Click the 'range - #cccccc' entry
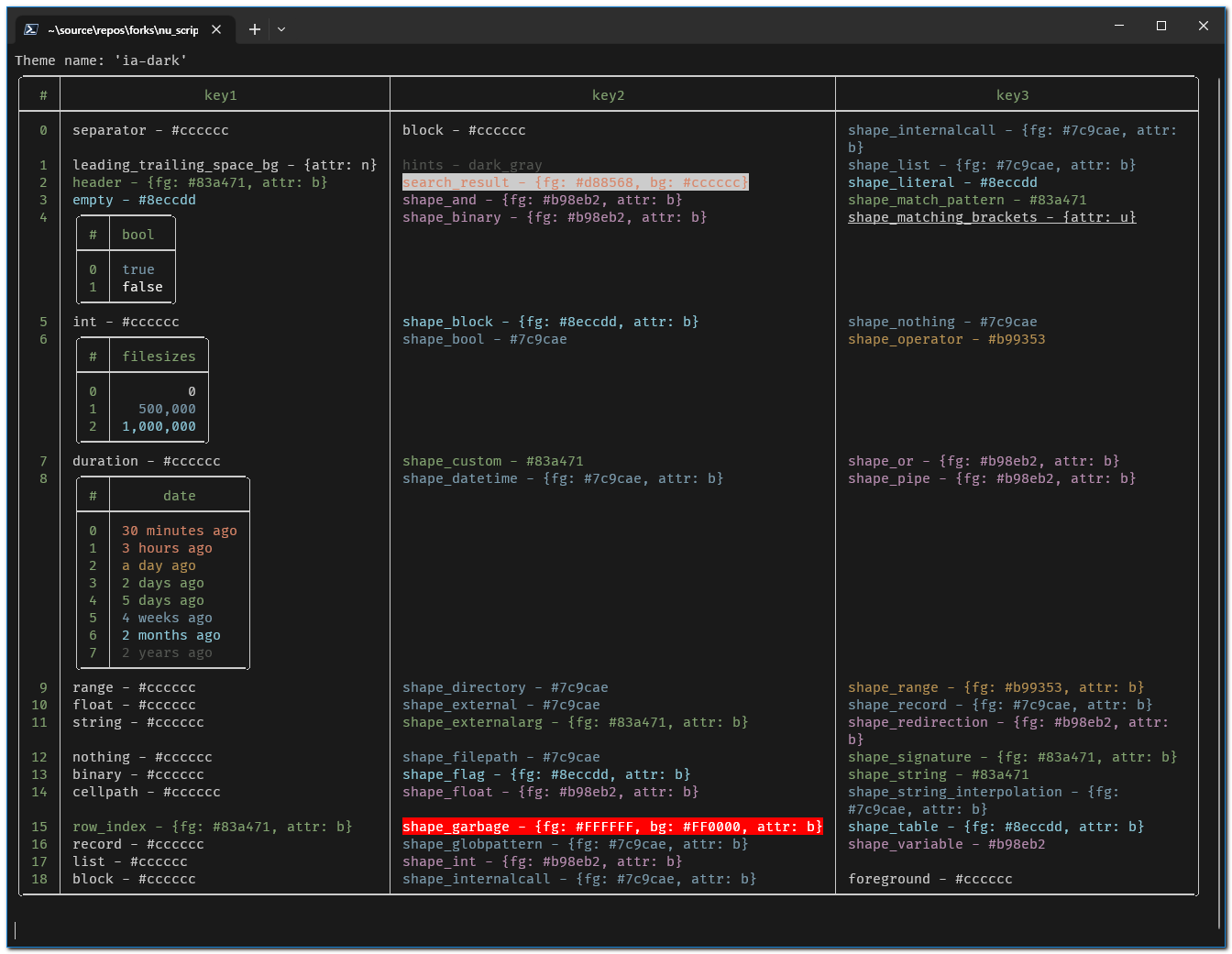Image resolution: width=1232 pixels, height=954 pixels. pos(135,687)
